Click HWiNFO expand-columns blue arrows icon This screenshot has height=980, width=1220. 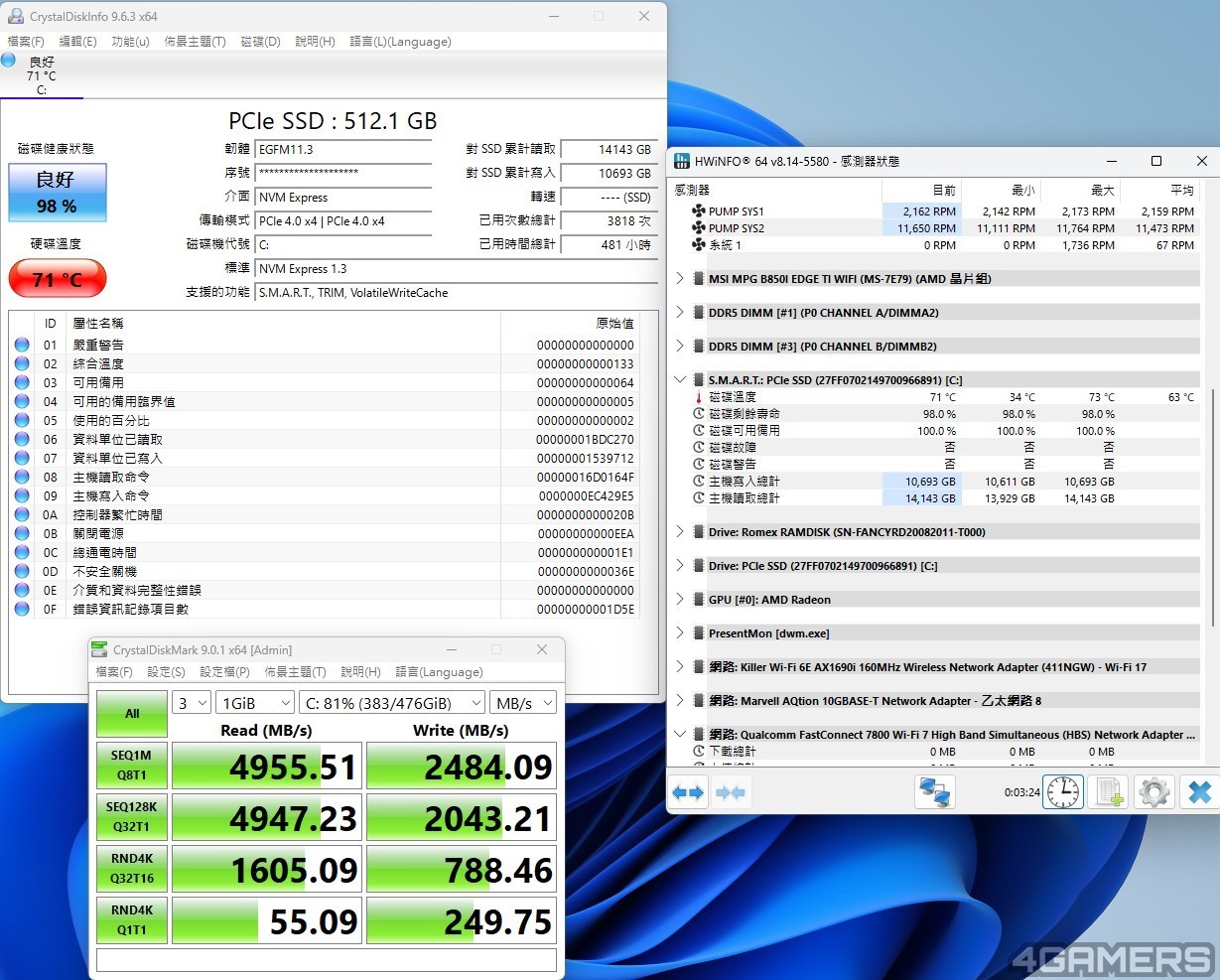(x=688, y=792)
